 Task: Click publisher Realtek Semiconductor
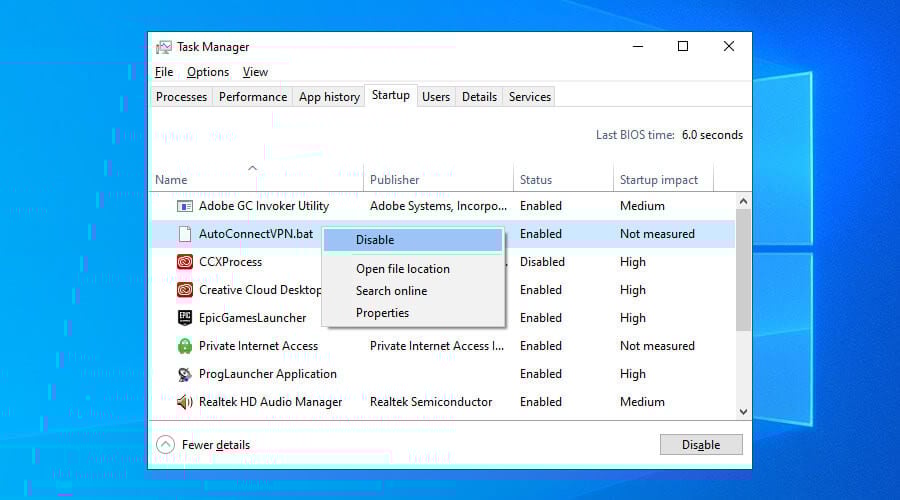coord(431,402)
